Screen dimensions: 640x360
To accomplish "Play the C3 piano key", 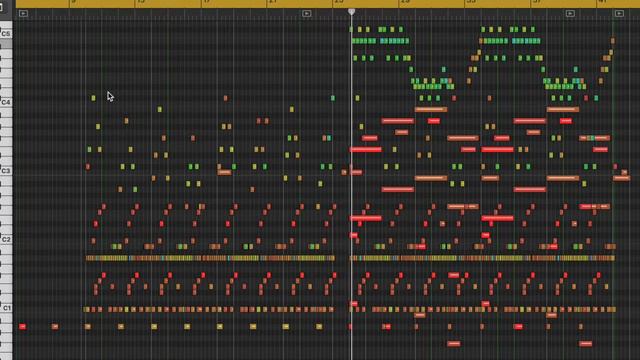I will [6, 171].
